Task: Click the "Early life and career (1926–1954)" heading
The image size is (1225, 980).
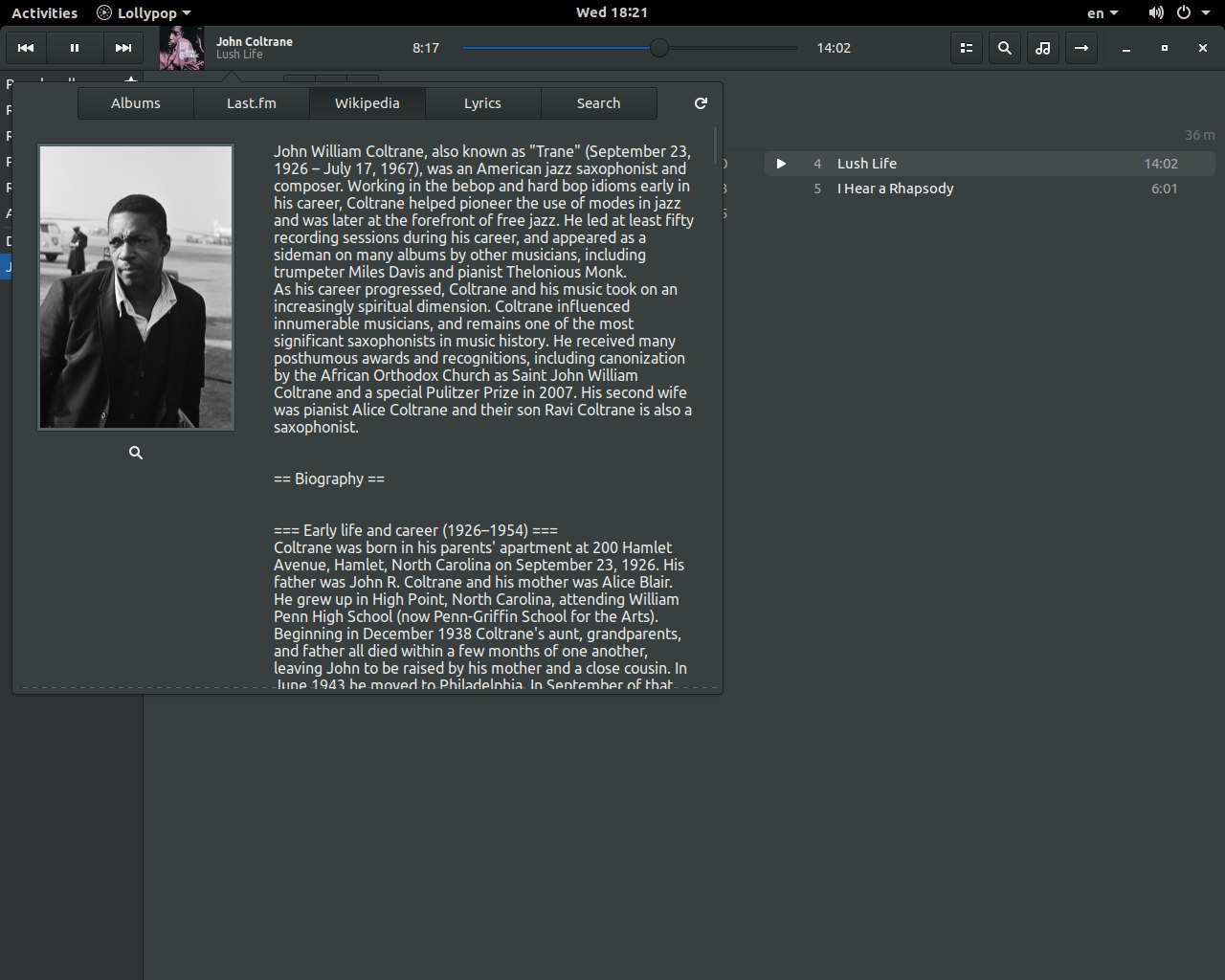Action: coord(415,530)
